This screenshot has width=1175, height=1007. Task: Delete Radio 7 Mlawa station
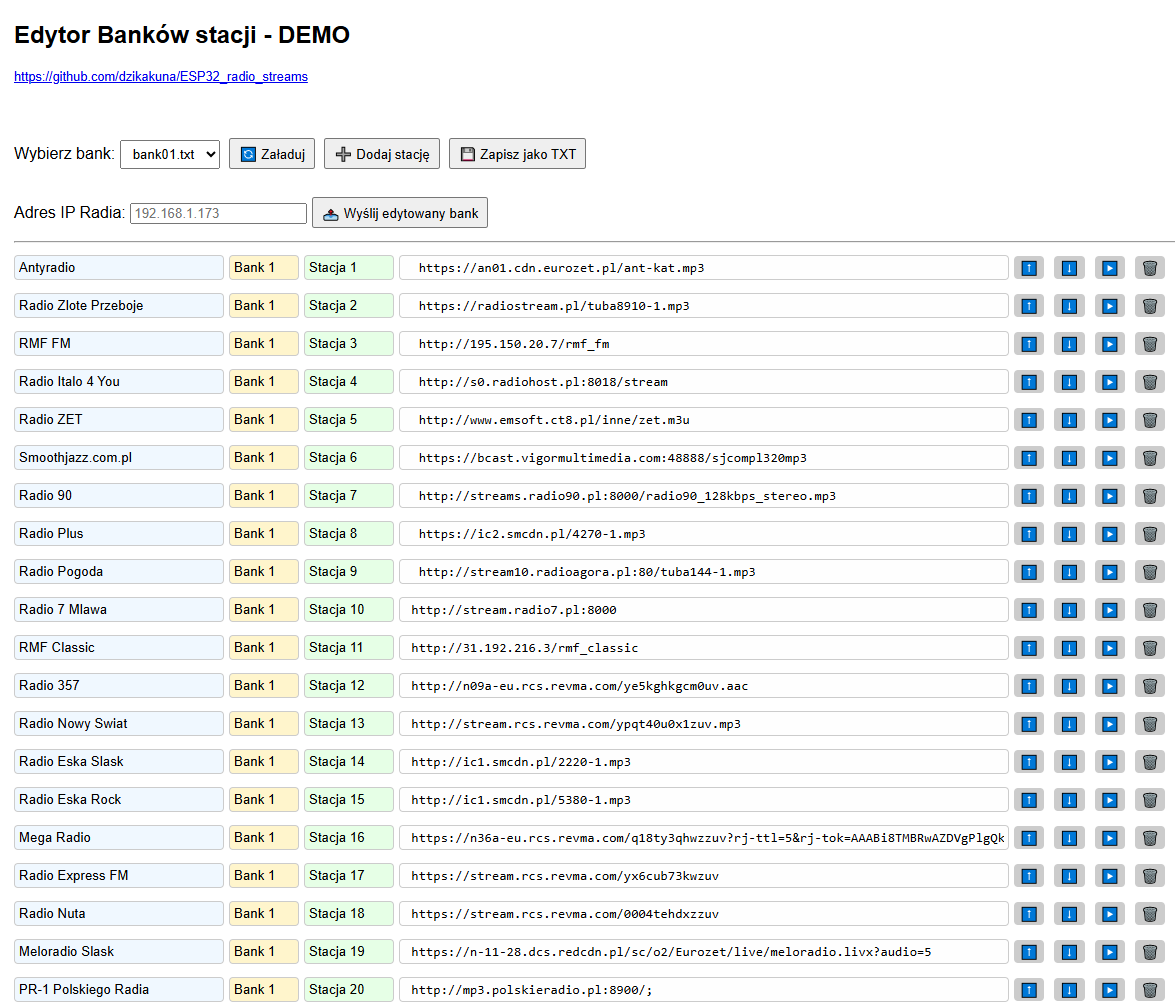click(1150, 610)
